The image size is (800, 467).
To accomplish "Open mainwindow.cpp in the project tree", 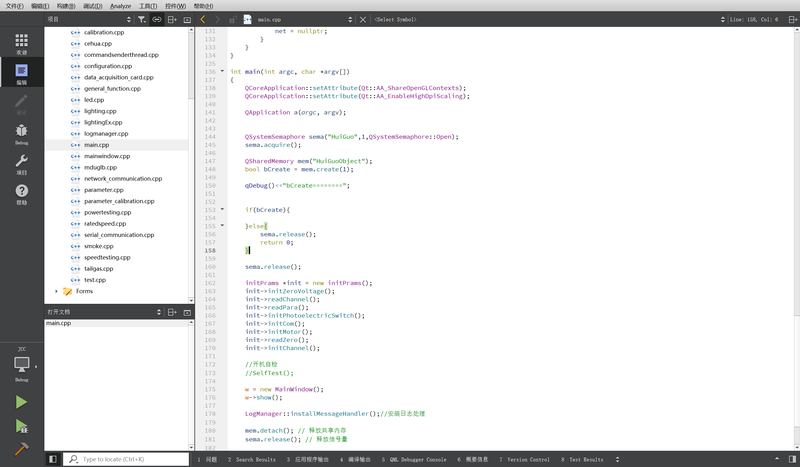I will point(107,156).
